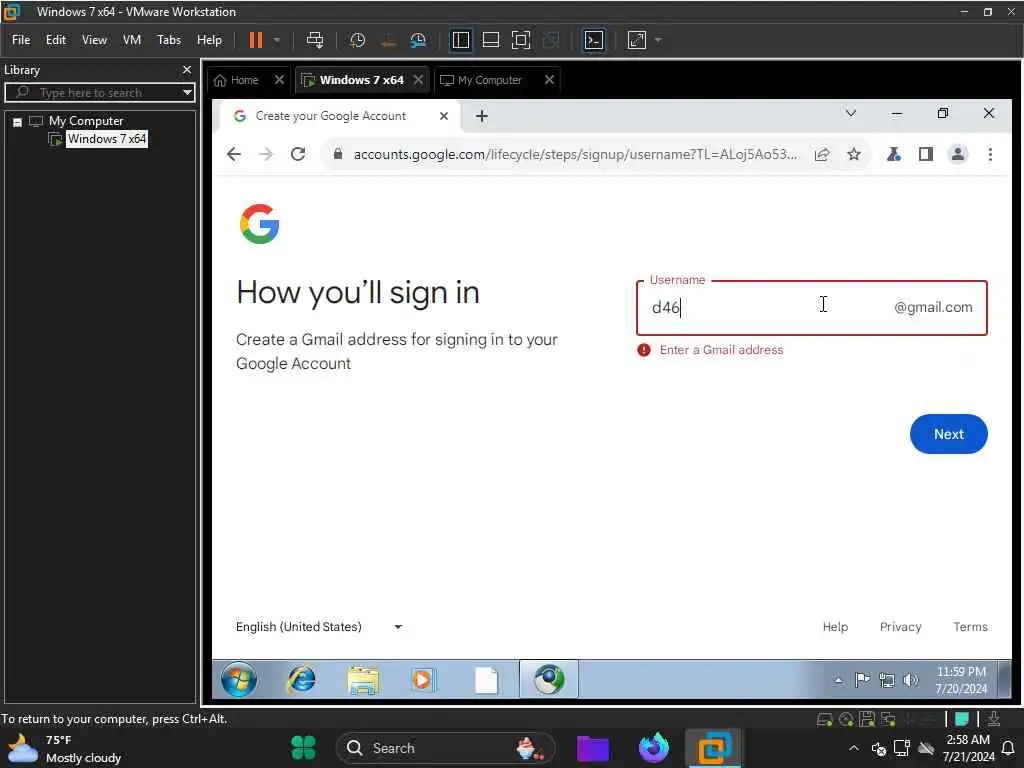Open the stretch guest dropdown arrow
This screenshot has width=1024, height=768.
click(658, 40)
